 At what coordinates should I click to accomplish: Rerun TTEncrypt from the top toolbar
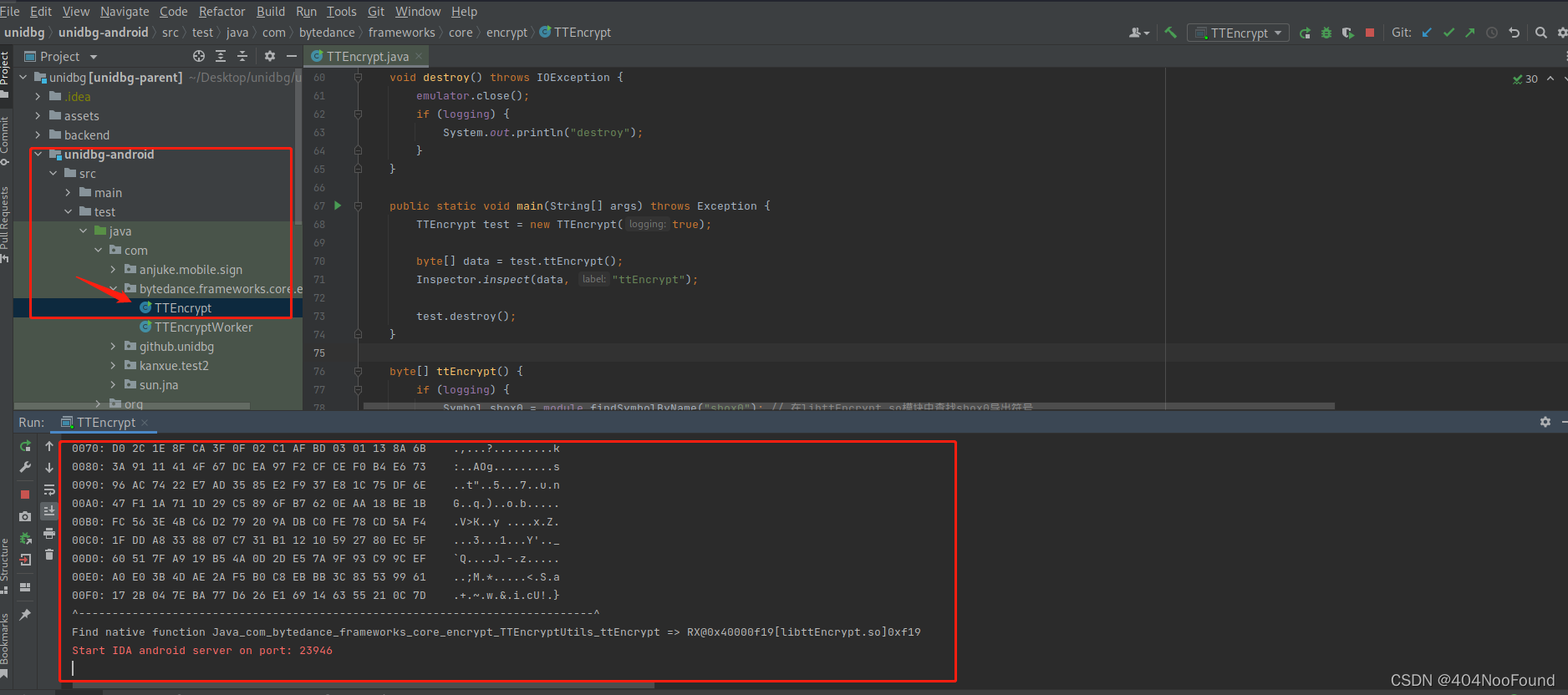pyautogui.click(x=1305, y=33)
